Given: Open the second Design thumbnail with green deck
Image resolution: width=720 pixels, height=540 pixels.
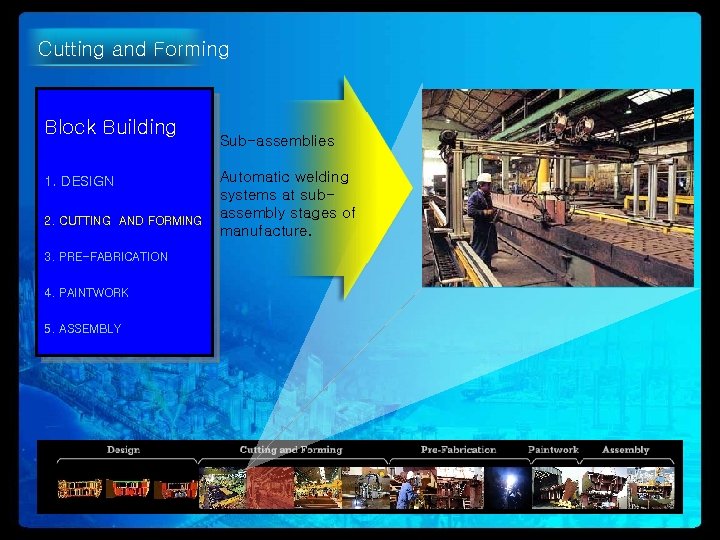Looking at the screenshot, I should [128, 488].
